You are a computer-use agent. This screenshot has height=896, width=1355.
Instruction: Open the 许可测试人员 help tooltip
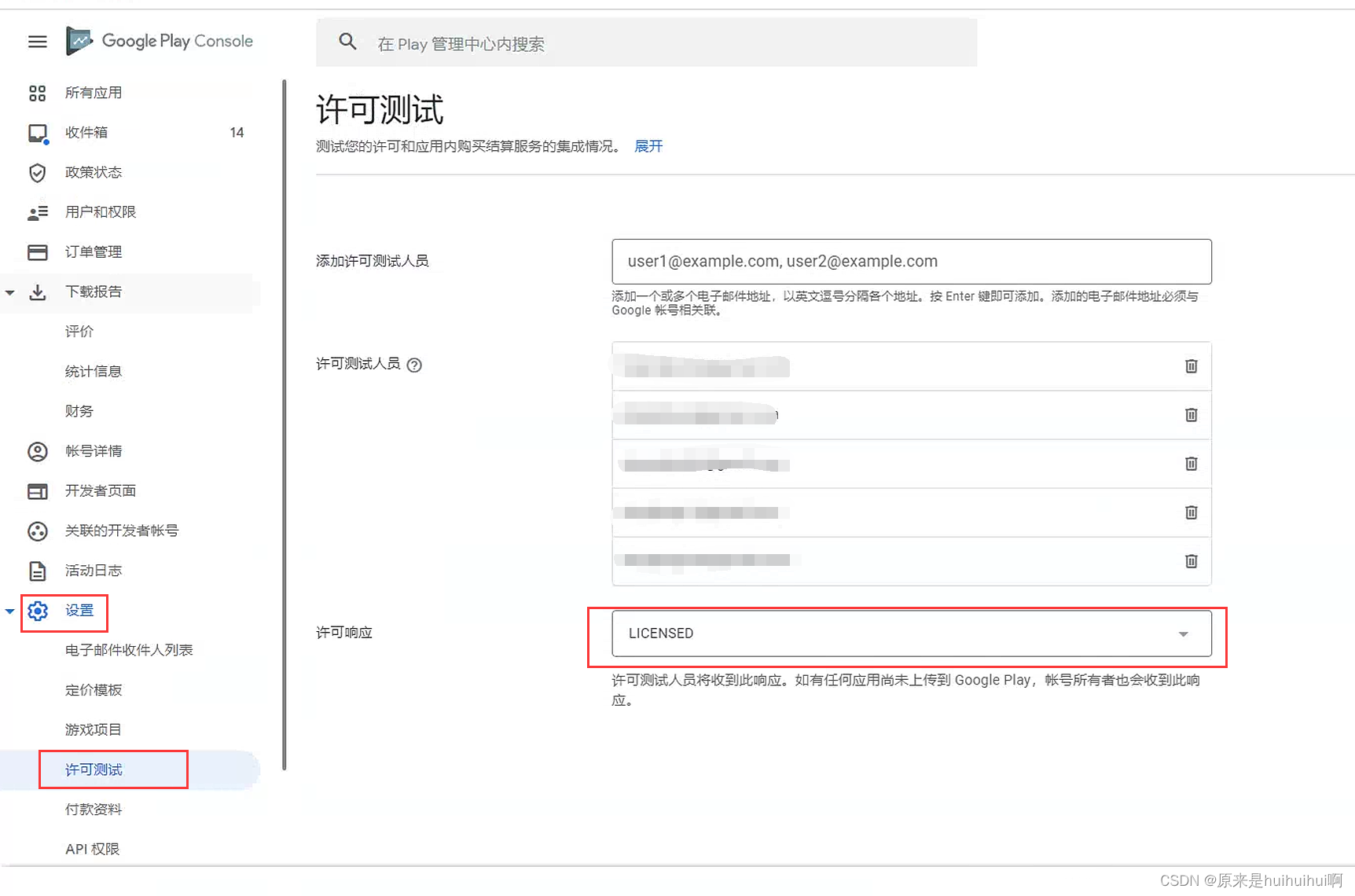415,365
